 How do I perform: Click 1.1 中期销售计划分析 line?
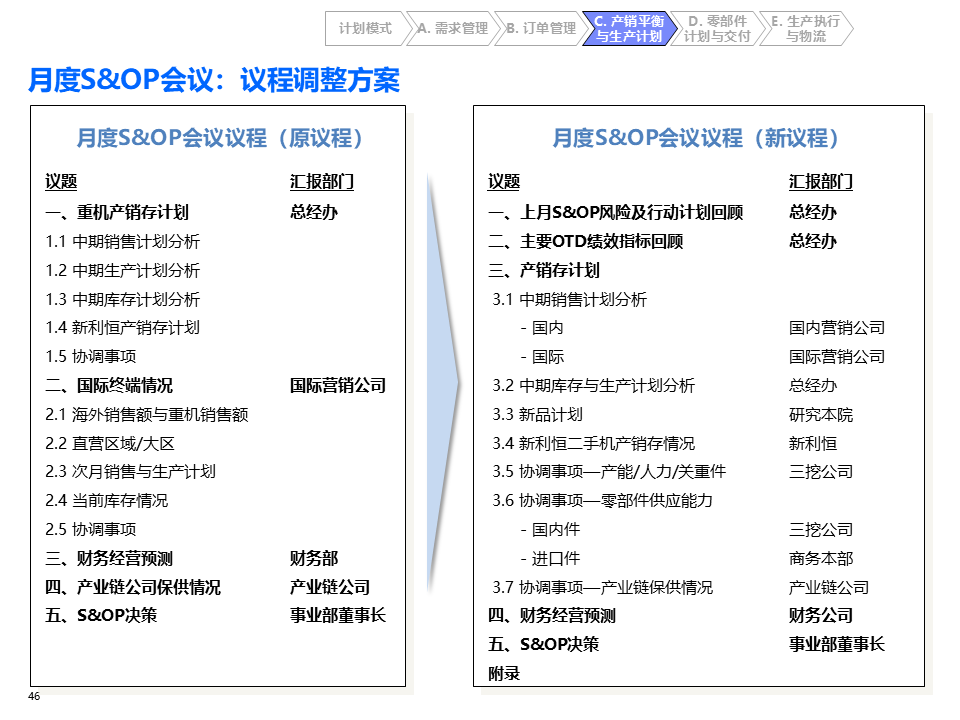click(122, 241)
